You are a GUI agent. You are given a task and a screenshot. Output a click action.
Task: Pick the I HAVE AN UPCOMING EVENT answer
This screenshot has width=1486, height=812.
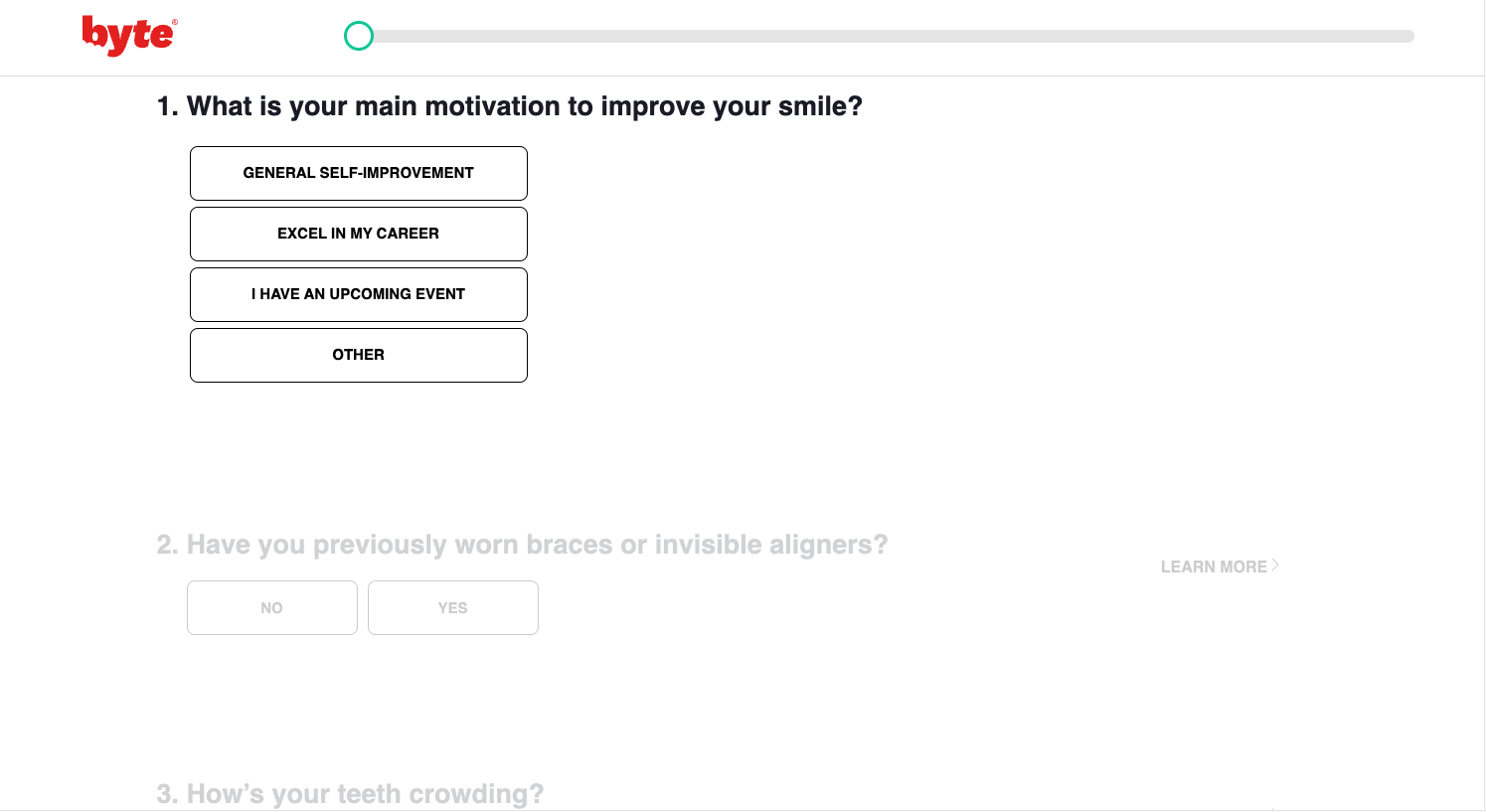click(x=358, y=294)
